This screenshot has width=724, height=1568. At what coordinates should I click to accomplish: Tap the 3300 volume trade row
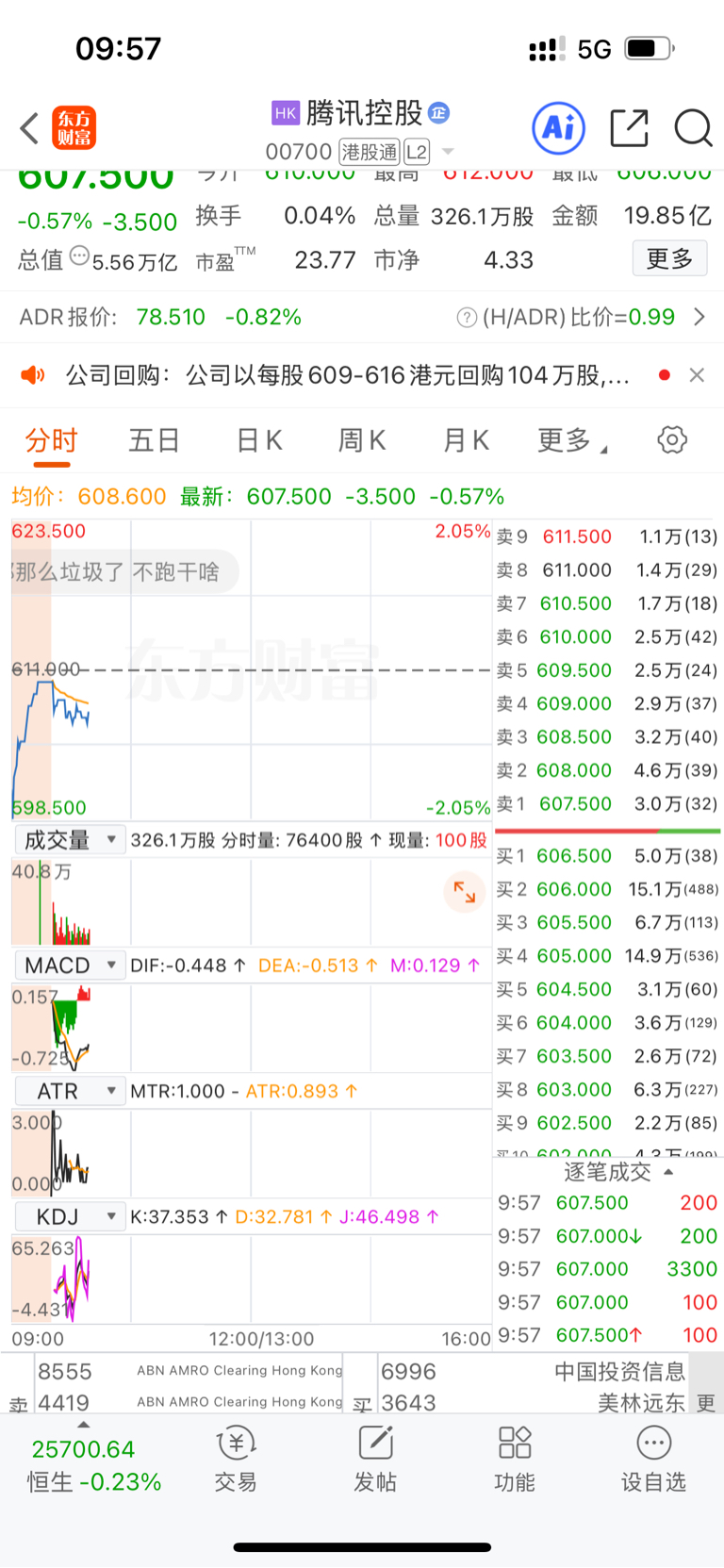607,1269
